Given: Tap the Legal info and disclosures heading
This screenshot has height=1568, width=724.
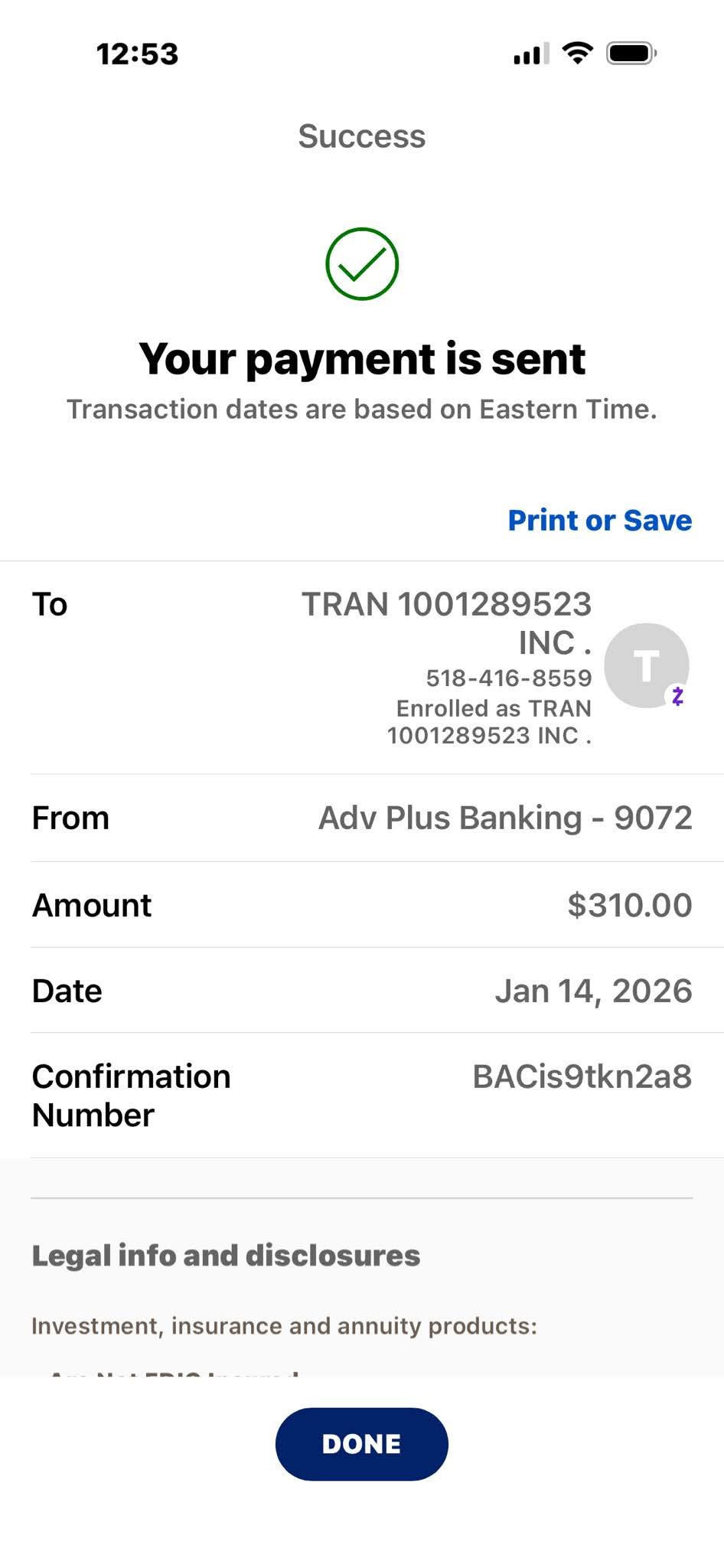Looking at the screenshot, I should coord(226,1256).
